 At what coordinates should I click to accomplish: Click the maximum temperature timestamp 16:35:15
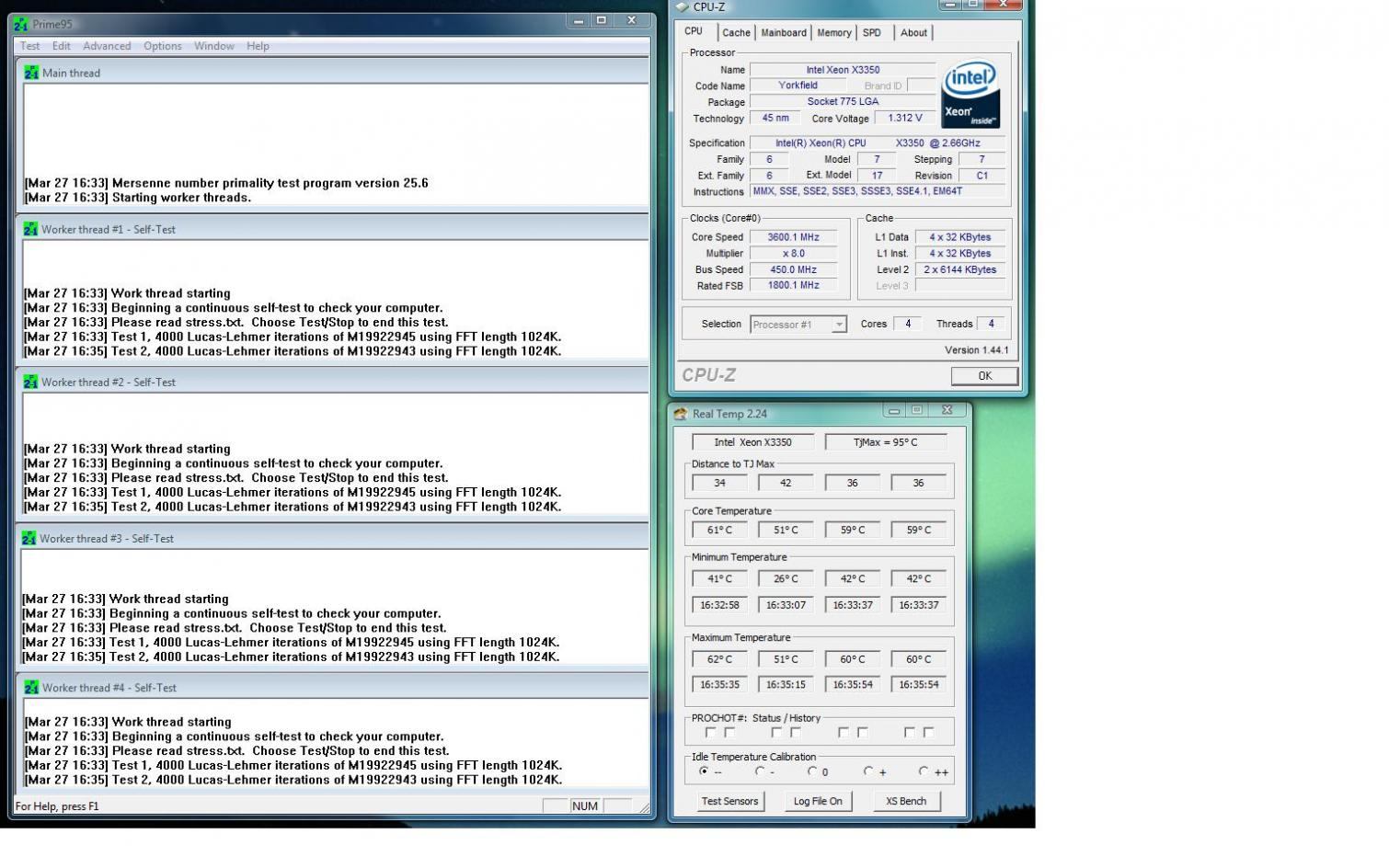[786, 685]
